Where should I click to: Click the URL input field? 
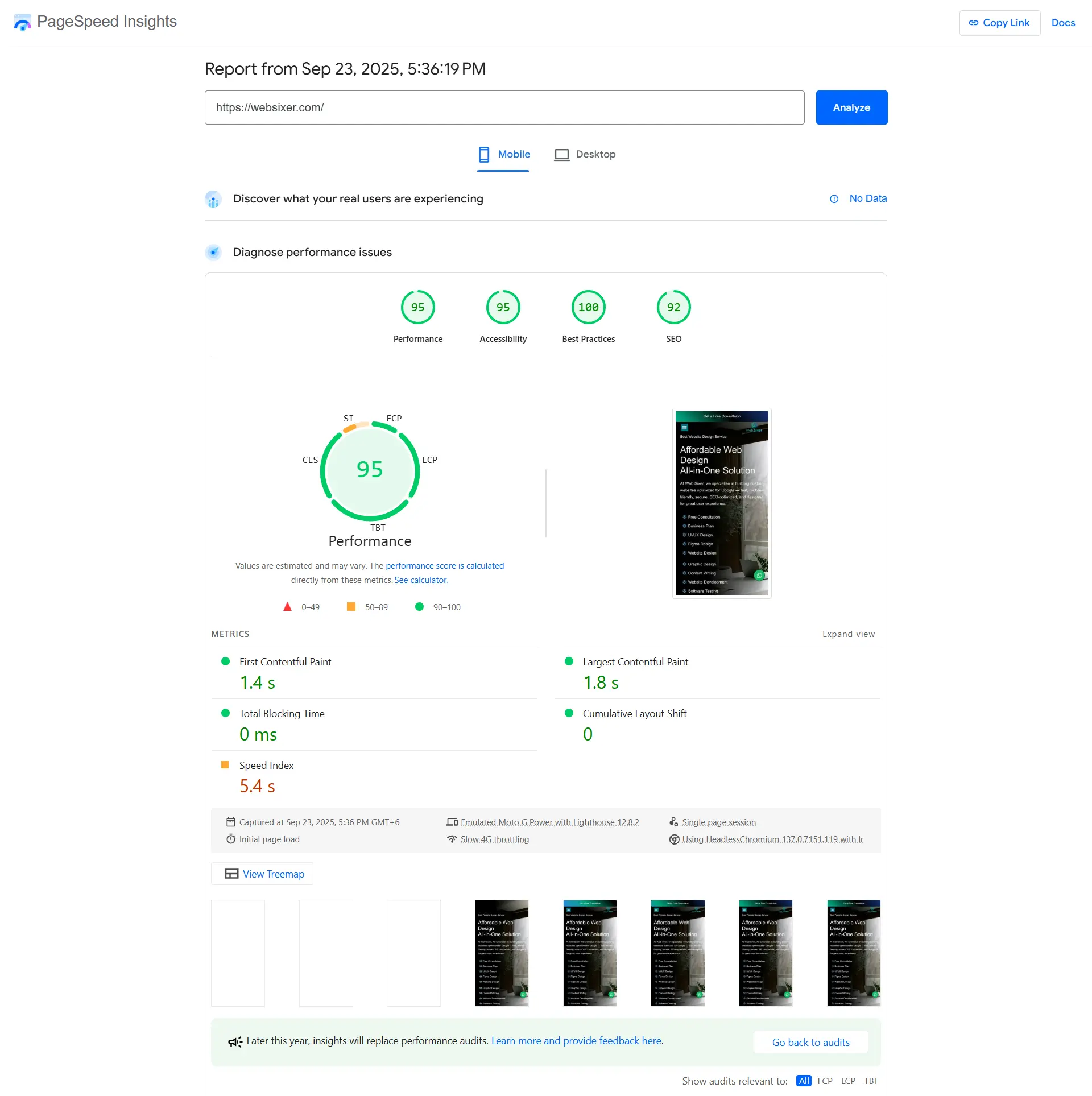pyautogui.click(x=504, y=107)
